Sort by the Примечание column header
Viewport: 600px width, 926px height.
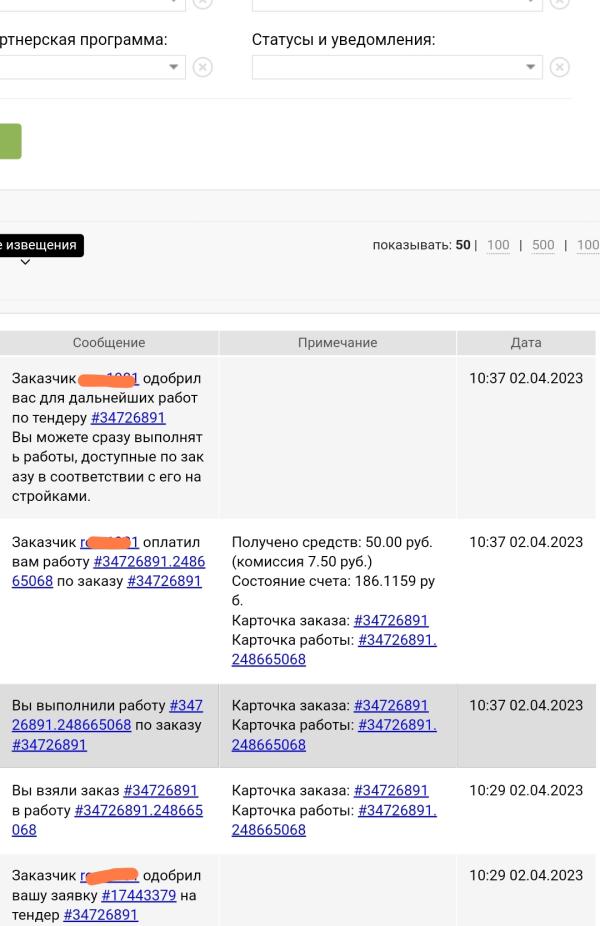(337, 343)
